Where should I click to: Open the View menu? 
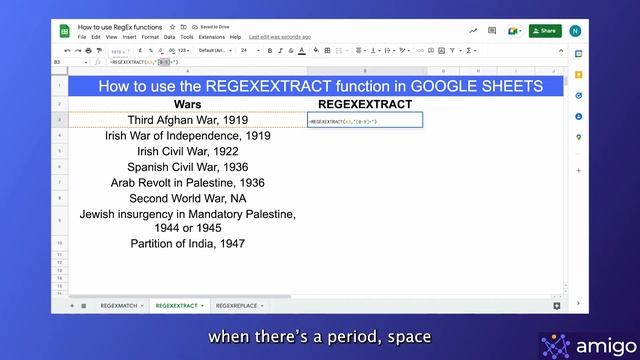[x=111, y=37]
